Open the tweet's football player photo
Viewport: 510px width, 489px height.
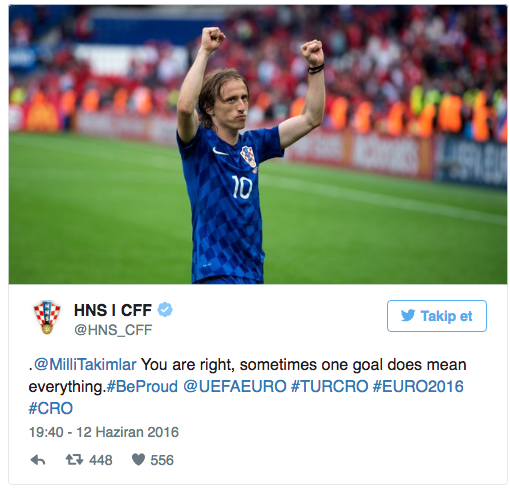[258, 144]
